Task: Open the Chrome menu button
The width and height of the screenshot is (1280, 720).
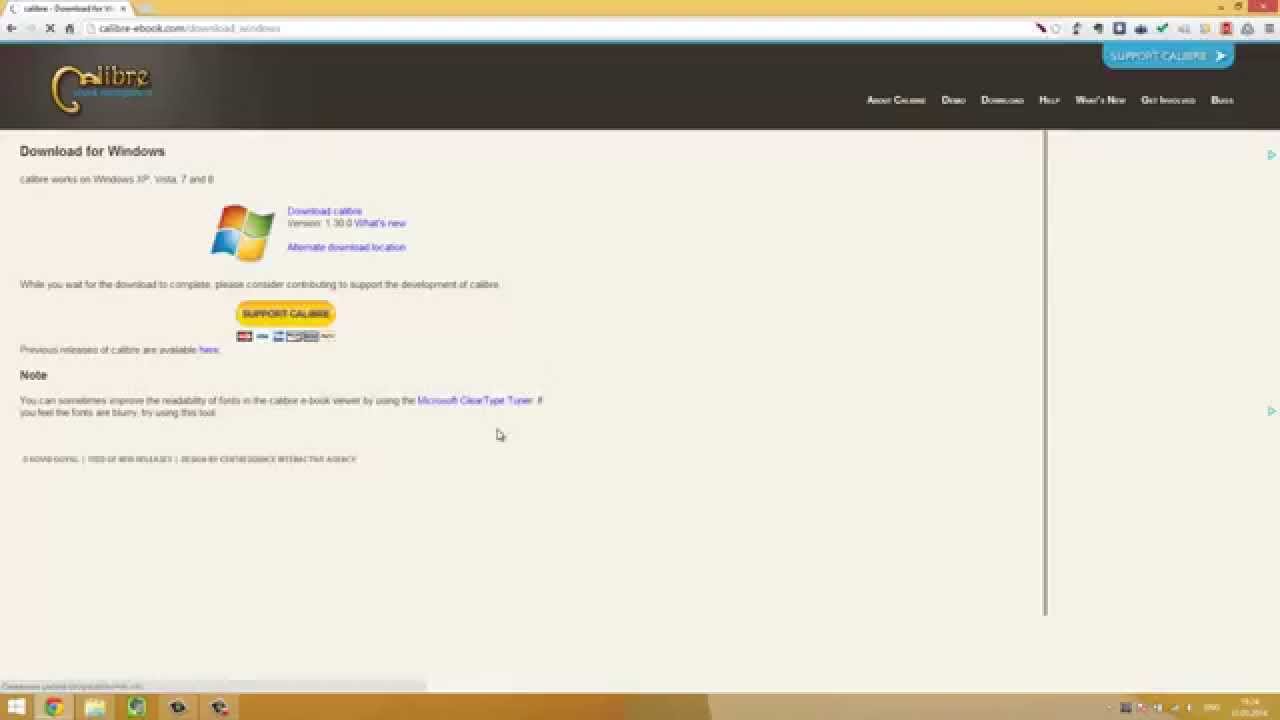Action: (x=1269, y=29)
